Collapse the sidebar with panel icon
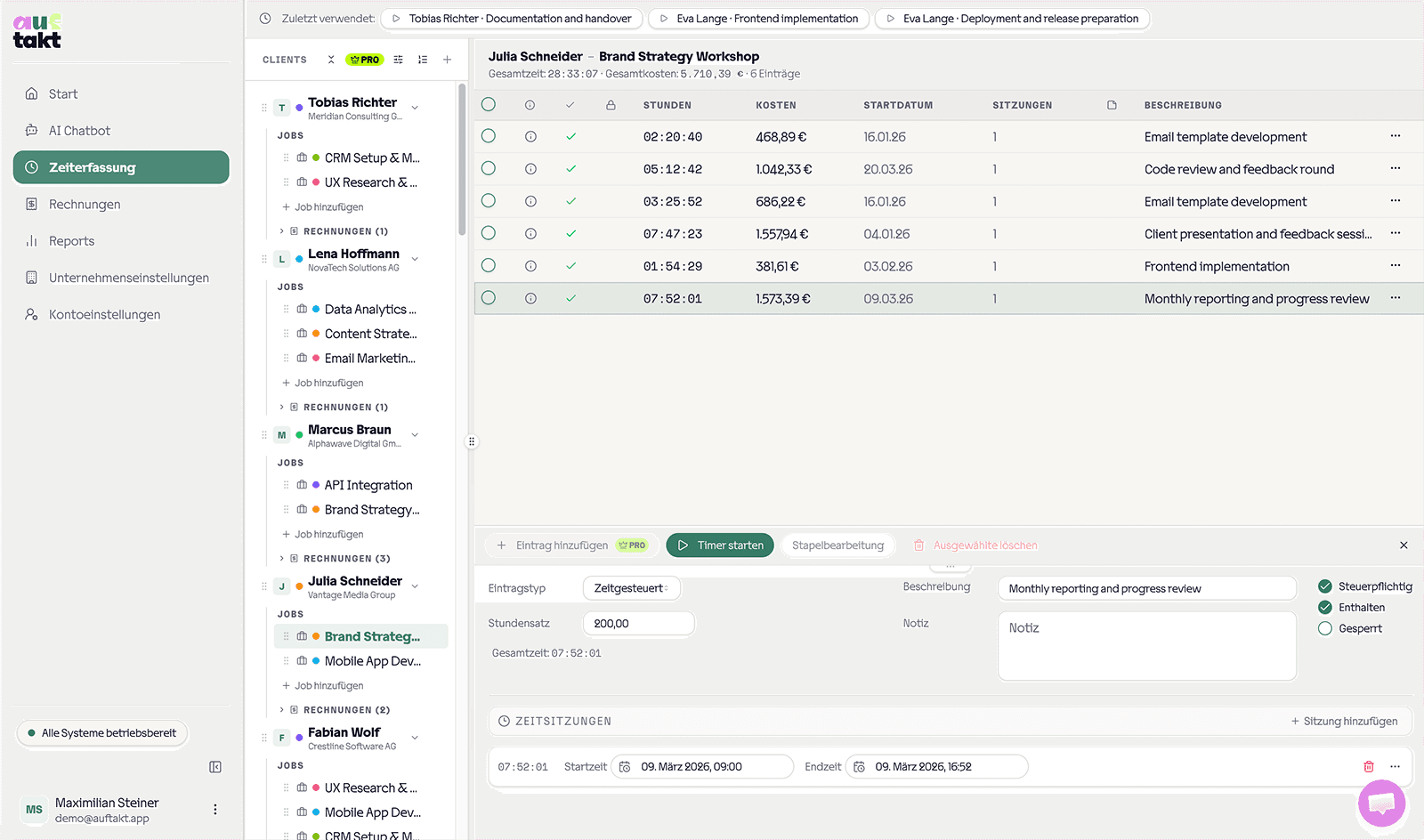 coord(215,767)
